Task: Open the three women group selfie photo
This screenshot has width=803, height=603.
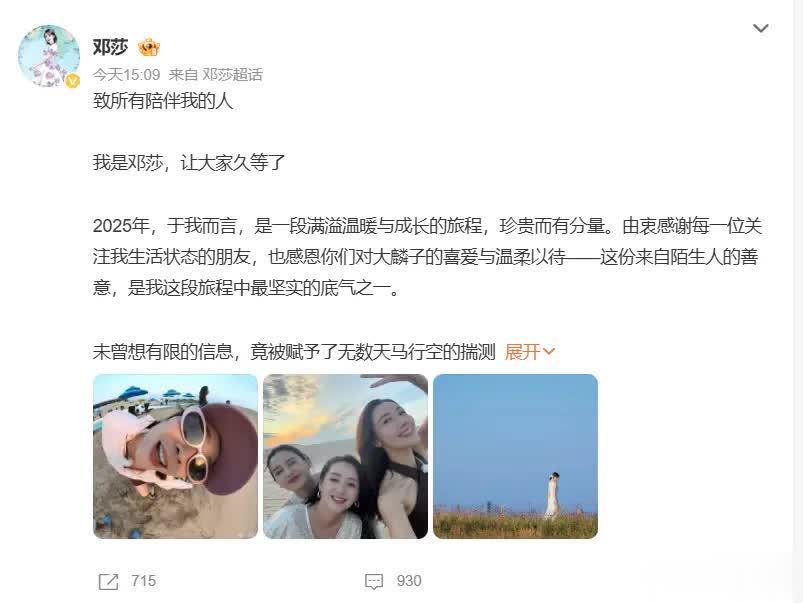Action: point(346,456)
